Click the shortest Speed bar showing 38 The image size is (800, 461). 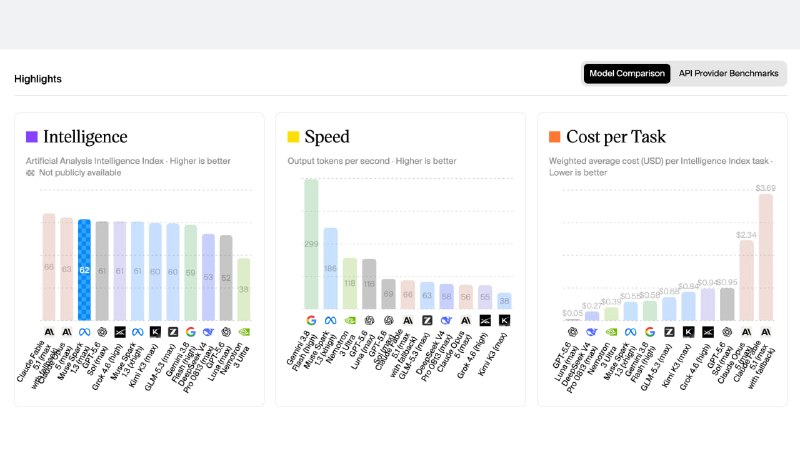click(x=504, y=301)
